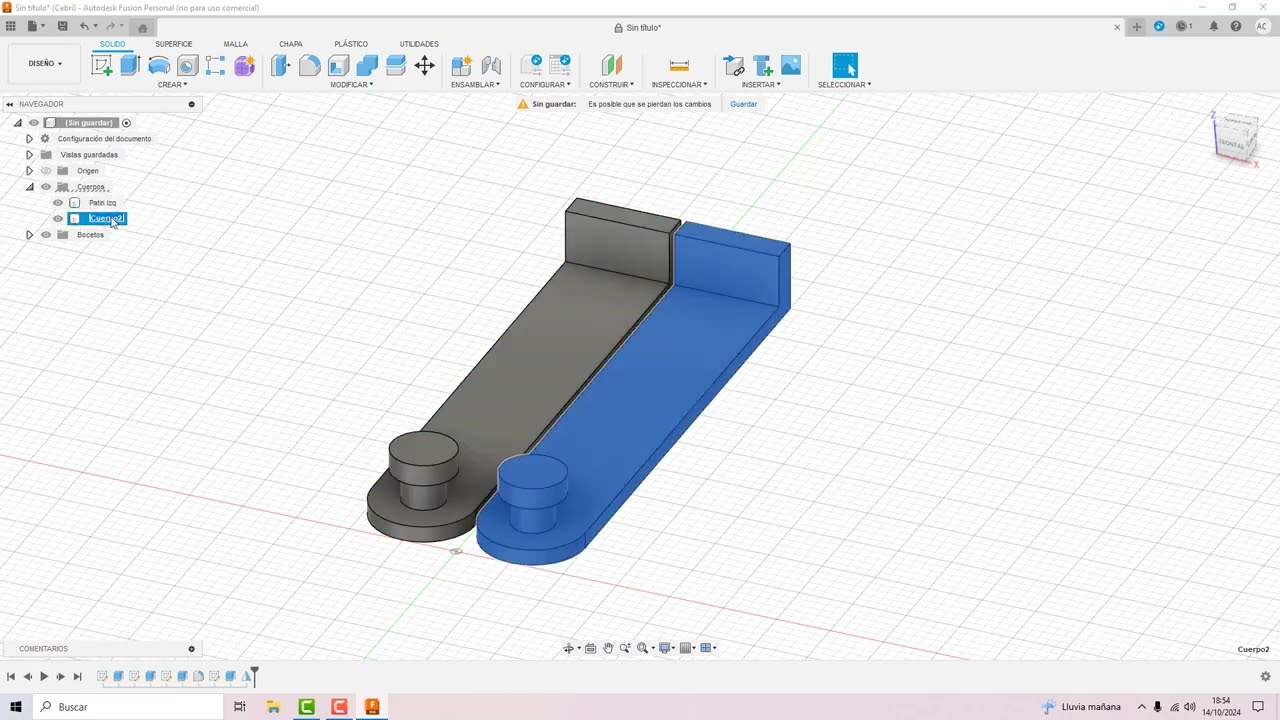Open the DISEÑO workspace dropdown
The width and height of the screenshot is (1280, 720).
[45, 63]
